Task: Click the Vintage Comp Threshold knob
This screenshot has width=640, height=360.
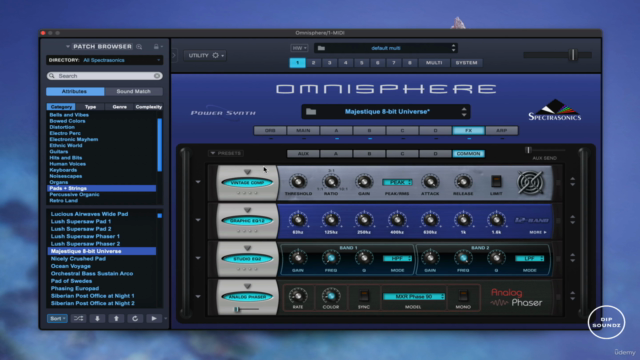Action: coord(298,182)
